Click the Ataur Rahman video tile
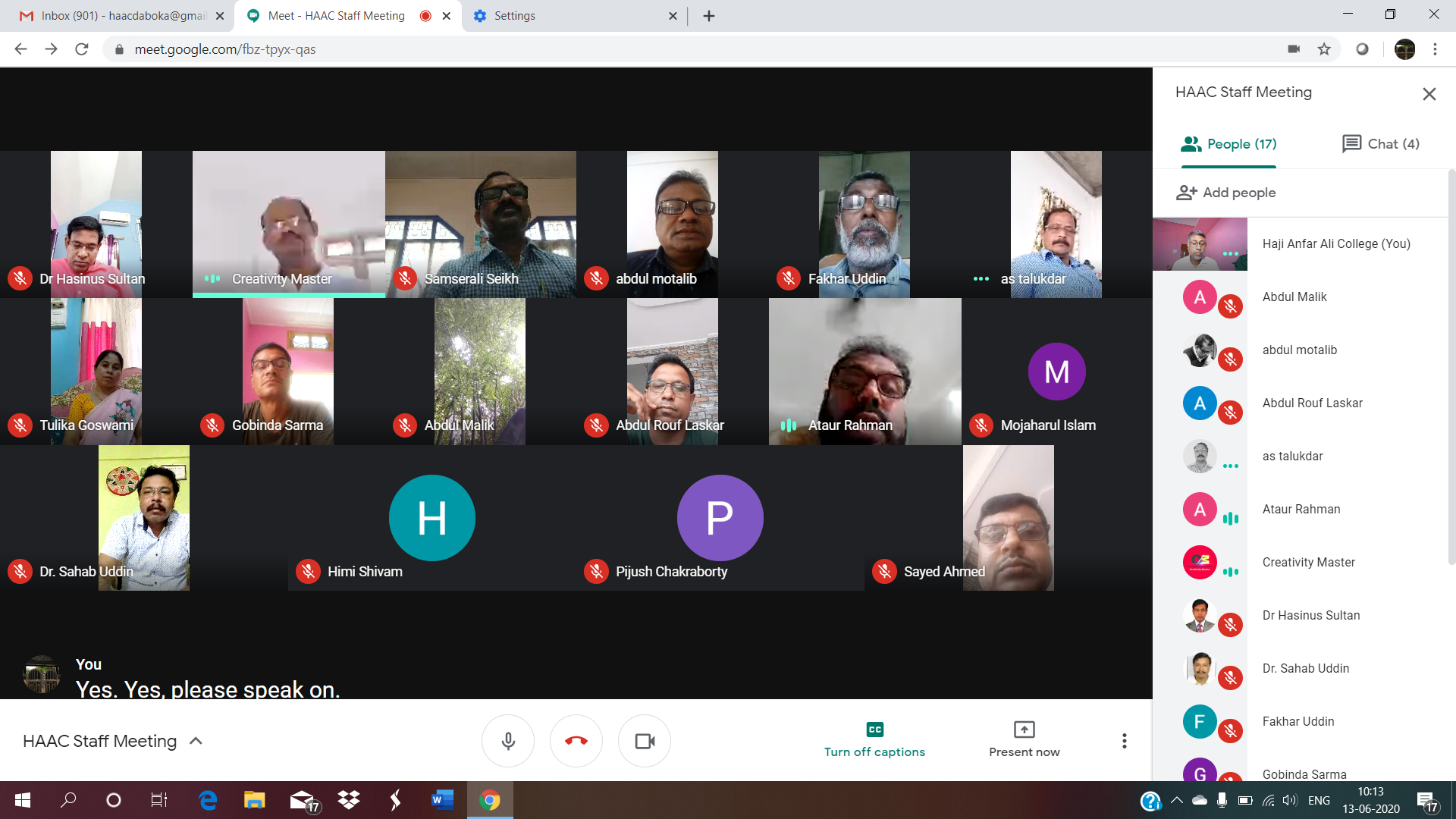1456x819 pixels. [864, 372]
